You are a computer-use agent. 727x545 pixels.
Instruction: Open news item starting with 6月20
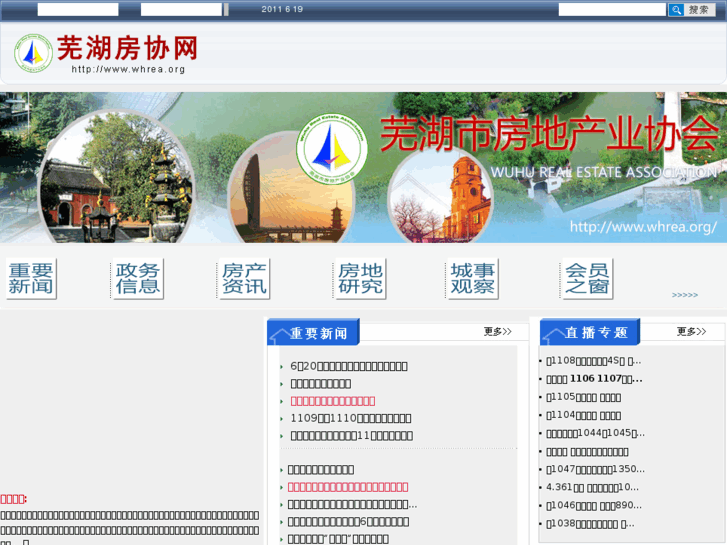point(349,366)
